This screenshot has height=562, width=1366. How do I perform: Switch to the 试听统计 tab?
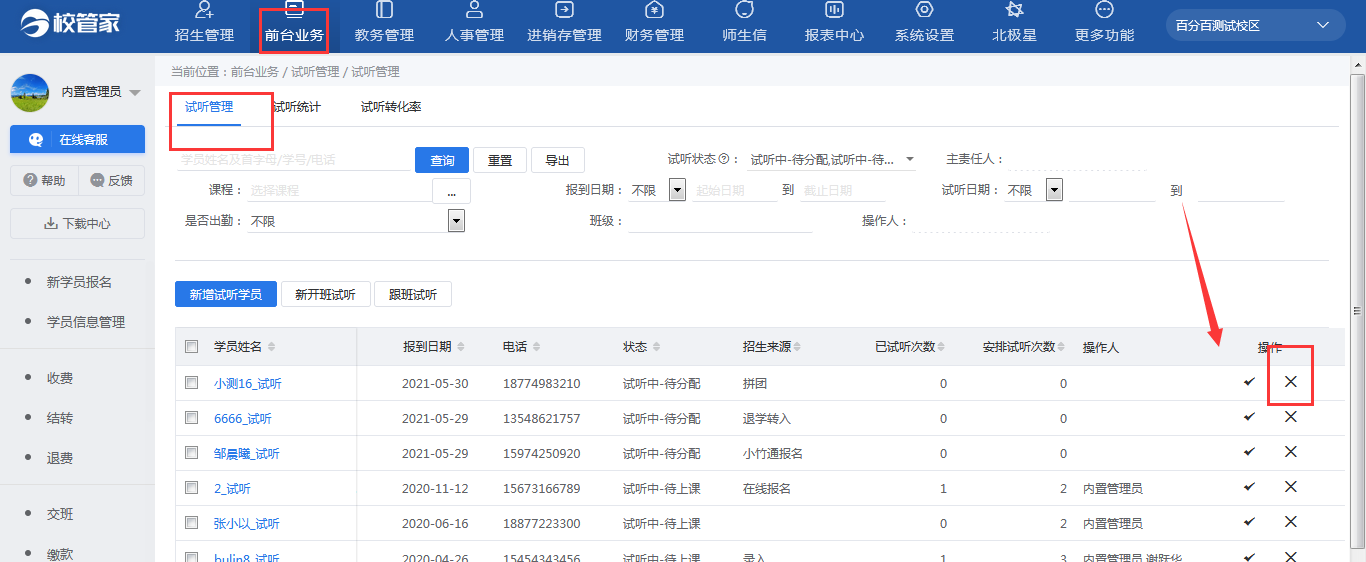point(297,107)
